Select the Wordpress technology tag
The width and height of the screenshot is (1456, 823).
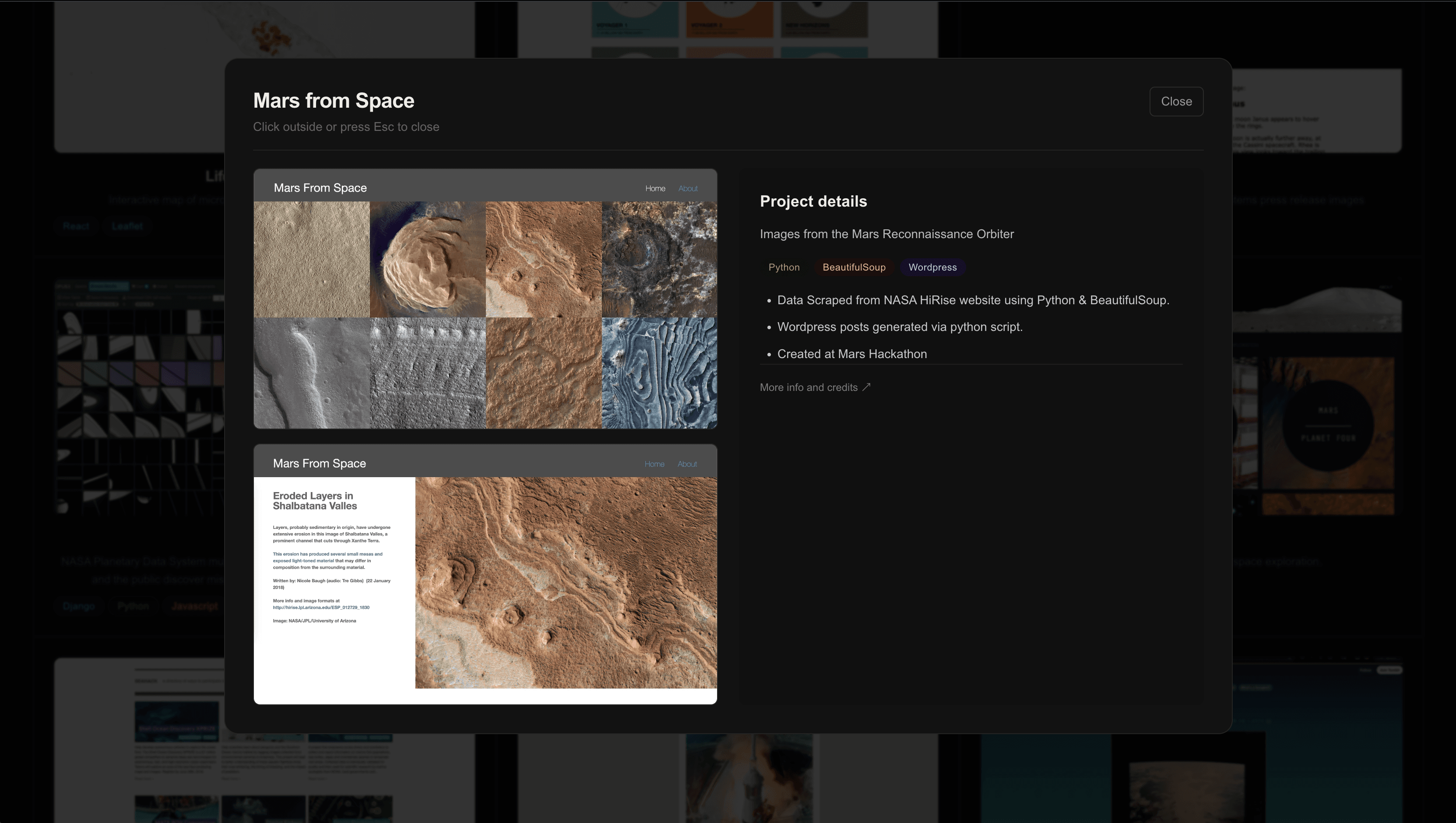coord(932,267)
